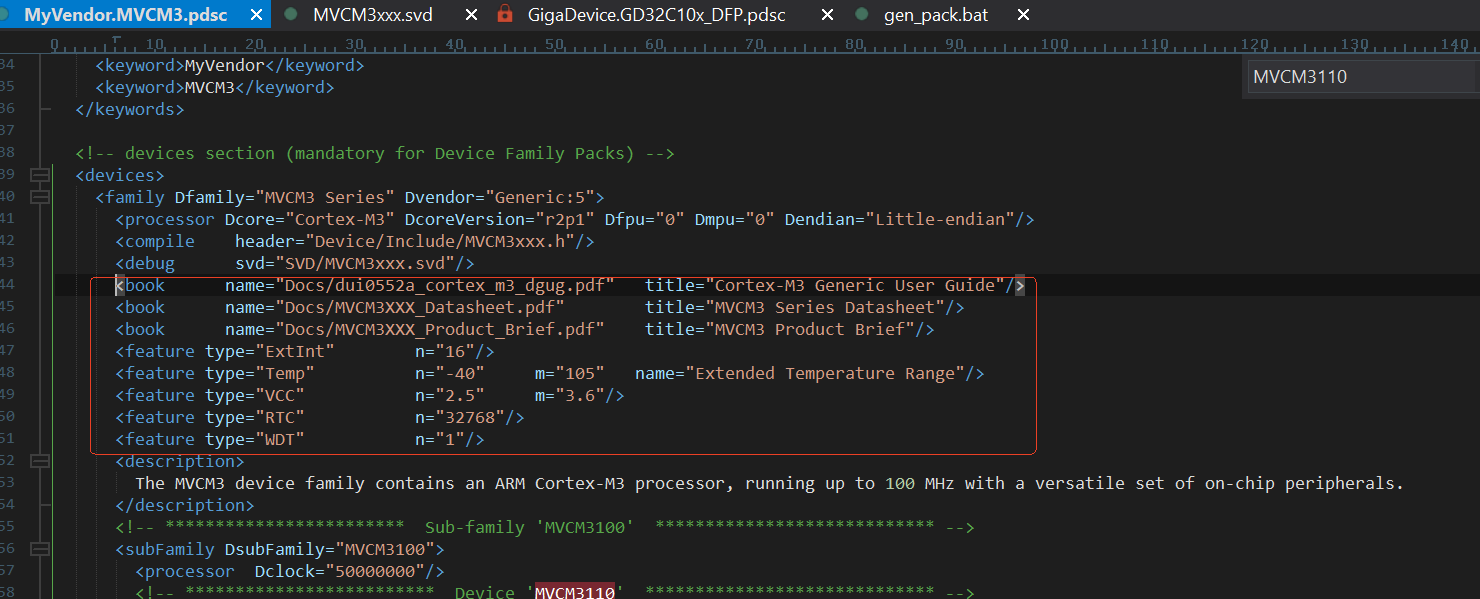The image size is (1480, 599).
Task: Fold the description block in the gutter
Action: (x=40, y=462)
